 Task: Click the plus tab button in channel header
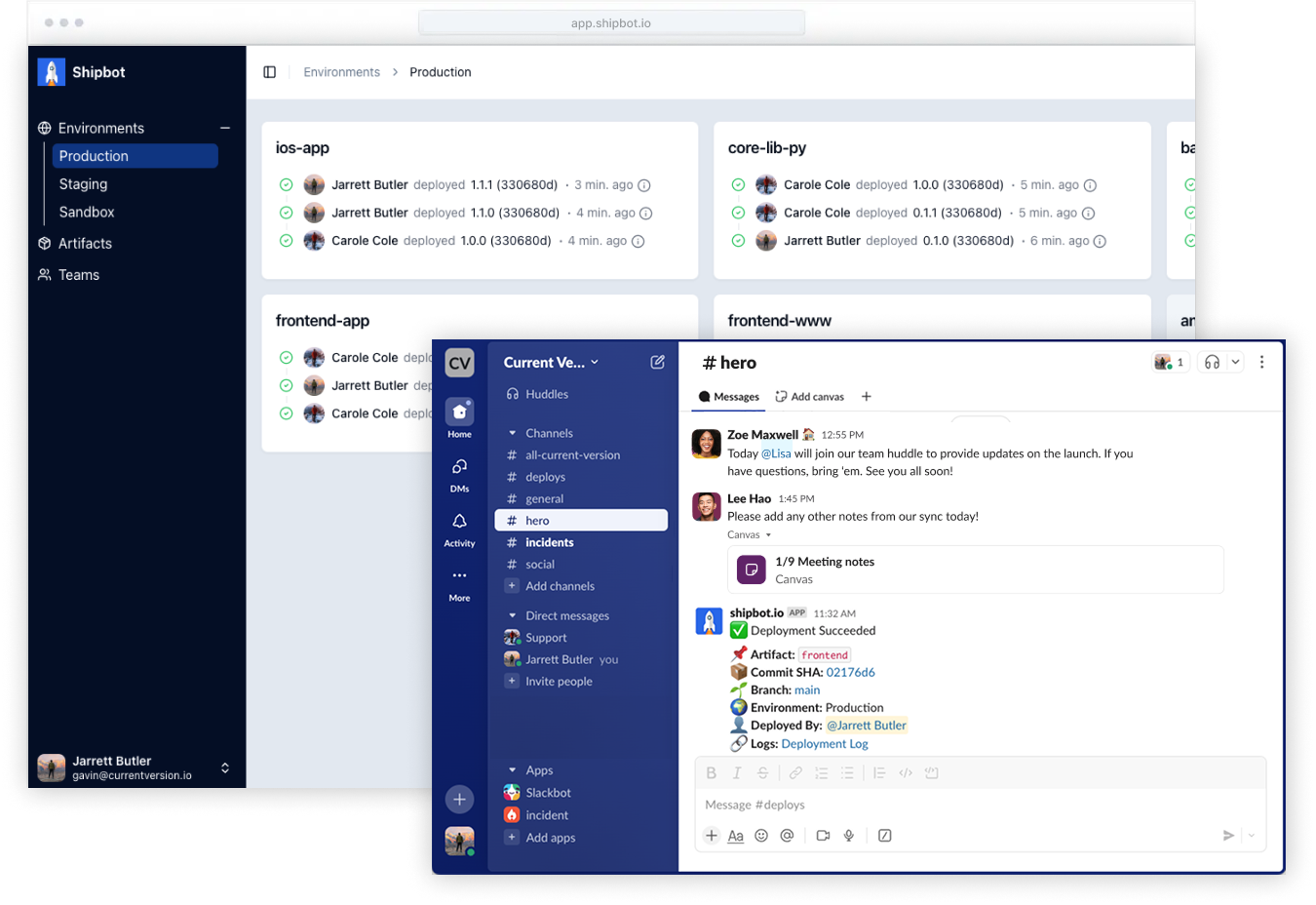point(867,397)
